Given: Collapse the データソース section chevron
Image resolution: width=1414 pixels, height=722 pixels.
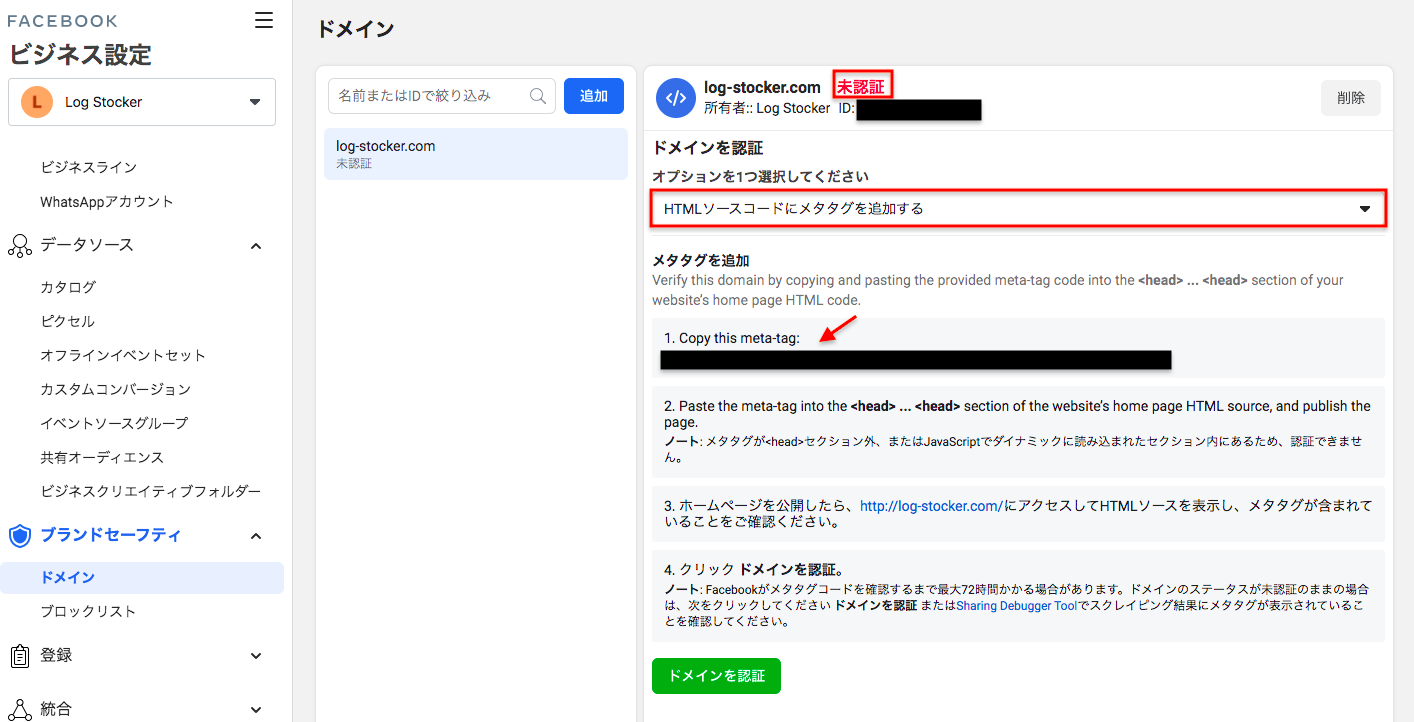Looking at the screenshot, I should pos(256,245).
